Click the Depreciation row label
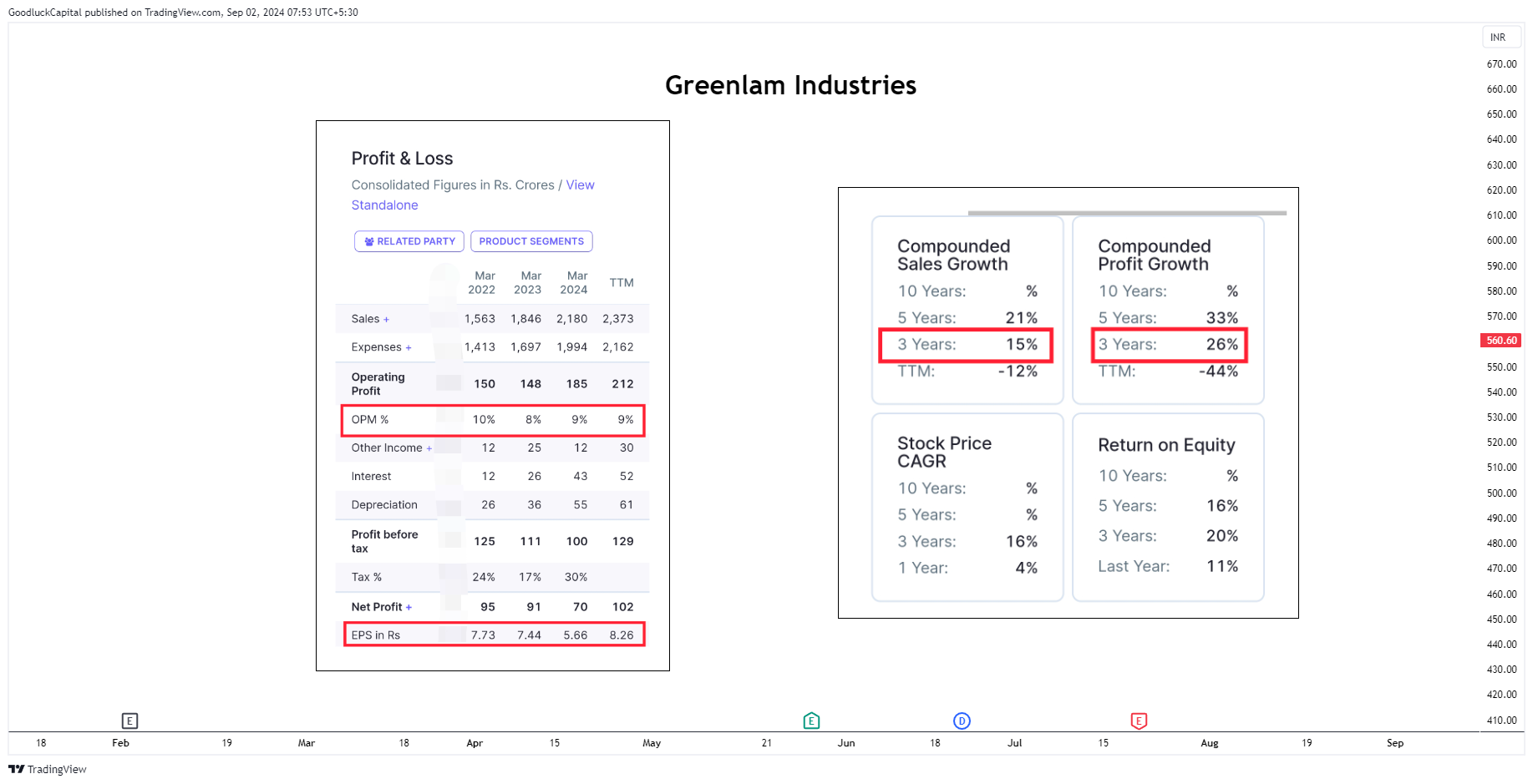Image resolution: width=1533 pixels, height=784 pixels. 384,505
